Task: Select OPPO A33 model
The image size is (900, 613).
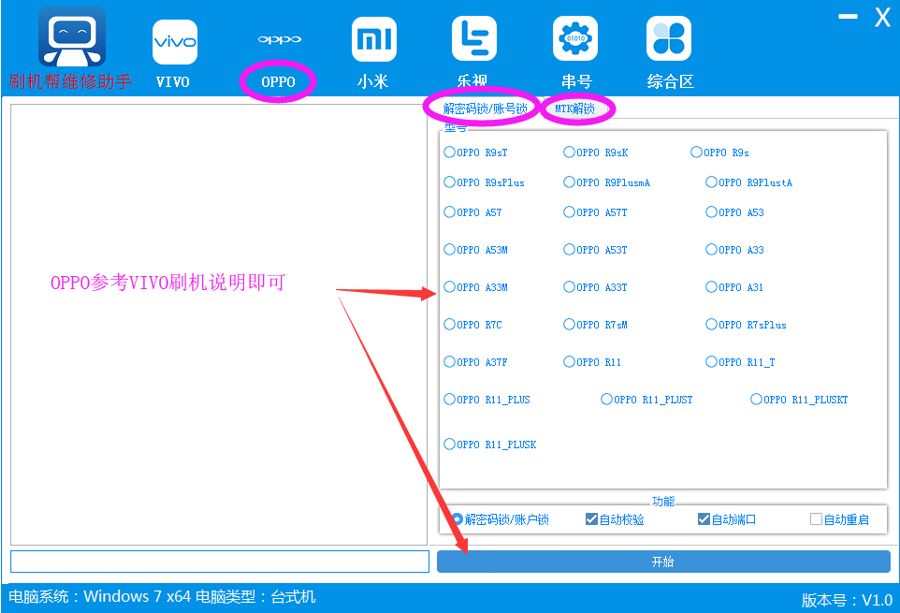Action: [735, 250]
